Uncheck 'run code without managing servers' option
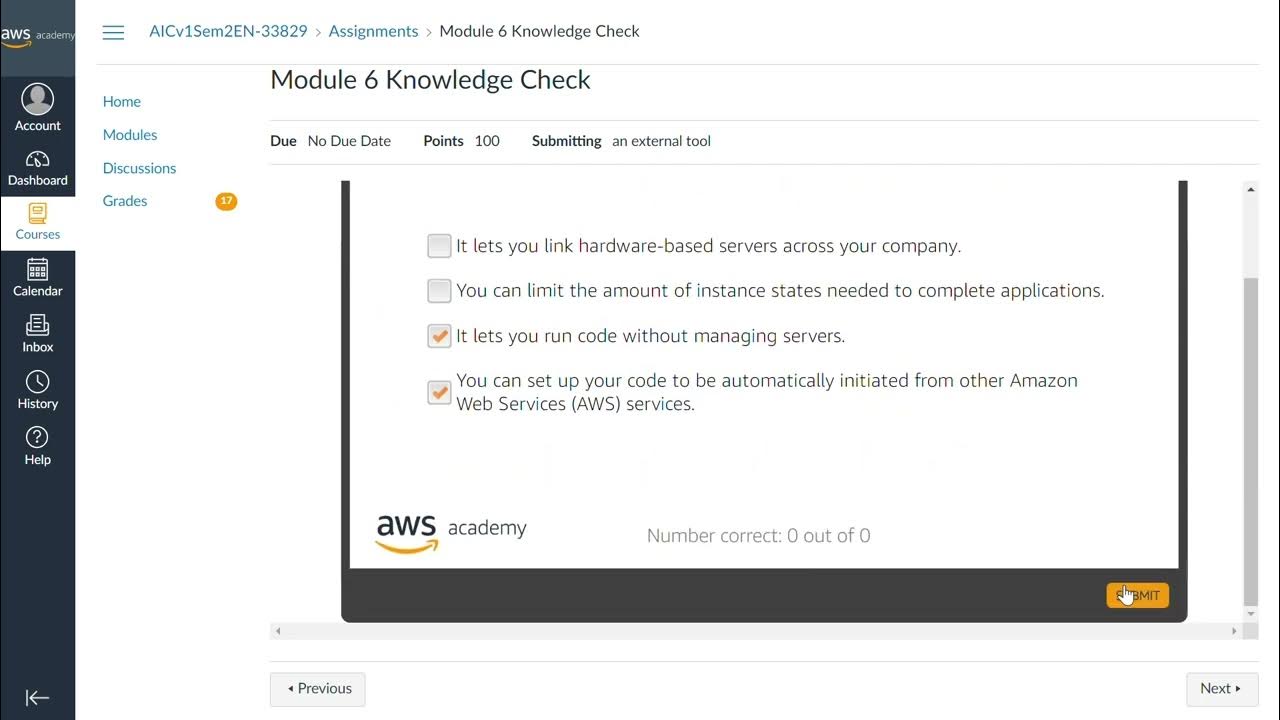Screen dimensions: 1280x720 [x=439, y=336]
